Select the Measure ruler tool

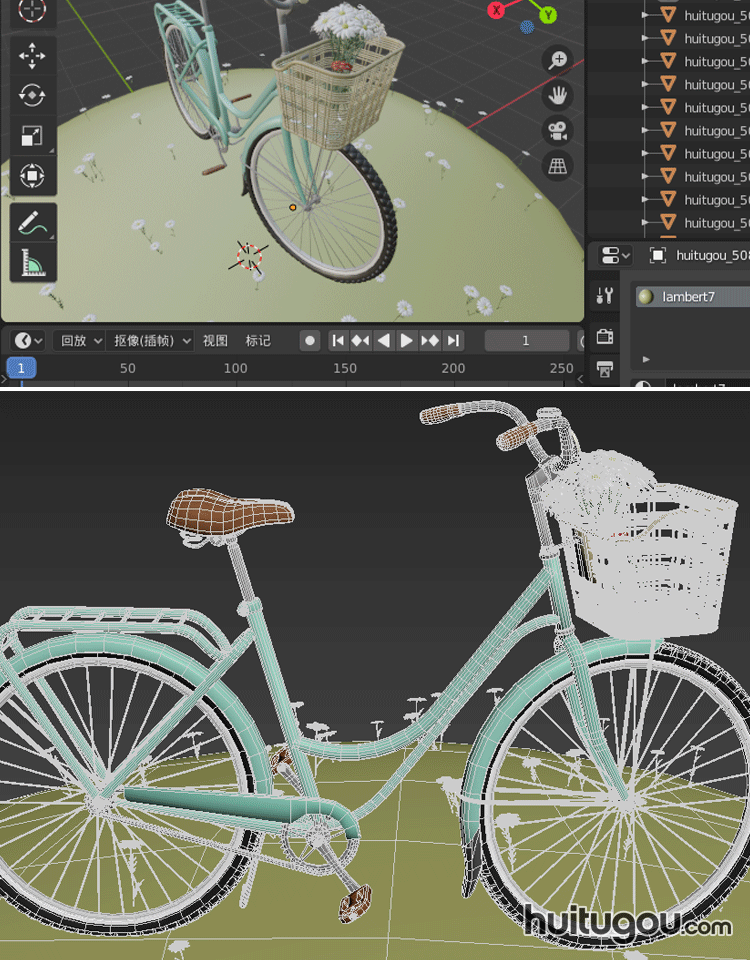pos(32,263)
